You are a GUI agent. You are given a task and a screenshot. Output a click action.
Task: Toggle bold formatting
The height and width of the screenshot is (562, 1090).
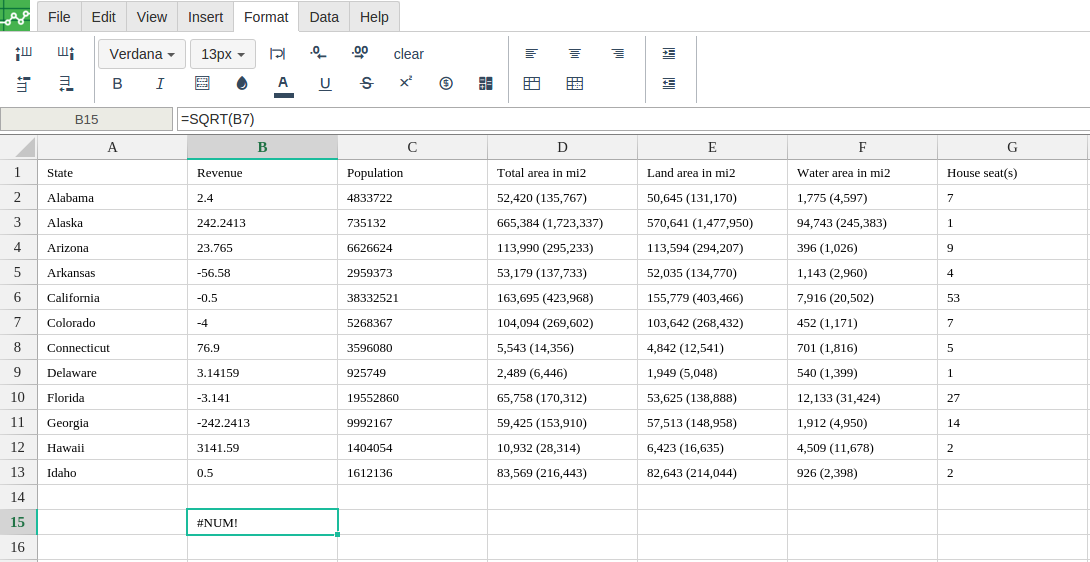[x=117, y=84]
